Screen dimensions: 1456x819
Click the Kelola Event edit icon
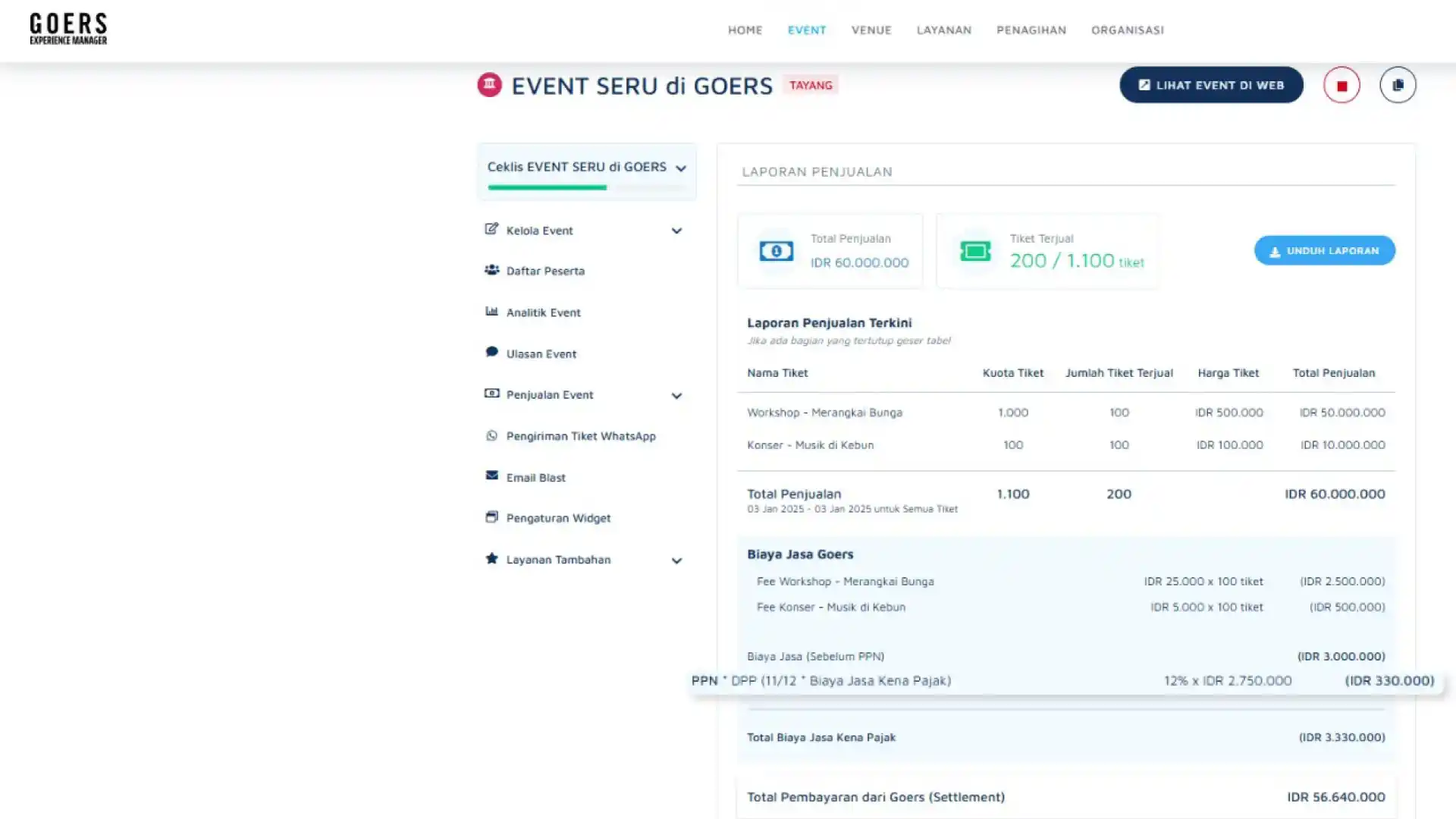[x=491, y=229]
